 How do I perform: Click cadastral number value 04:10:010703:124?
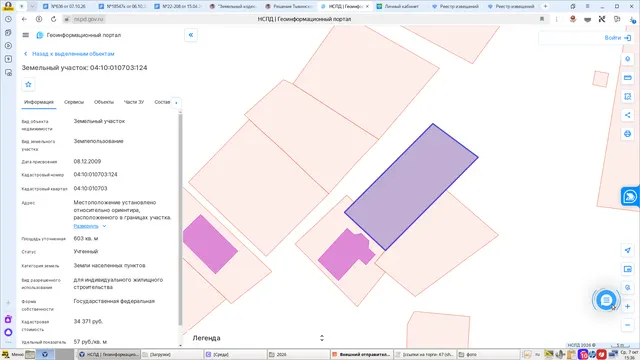click(96, 174)
